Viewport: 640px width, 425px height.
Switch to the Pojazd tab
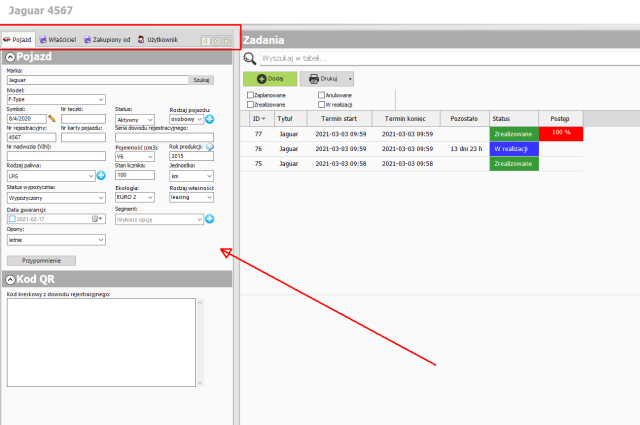tap(18, 40)
